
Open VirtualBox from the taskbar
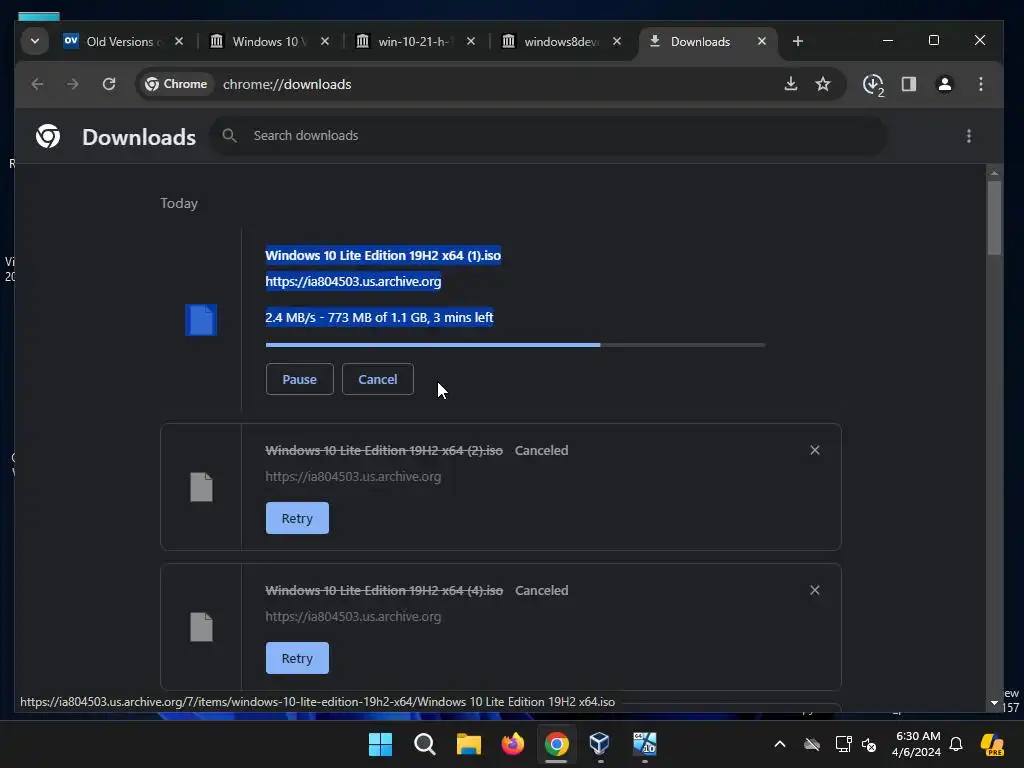(x=600, y=744)
